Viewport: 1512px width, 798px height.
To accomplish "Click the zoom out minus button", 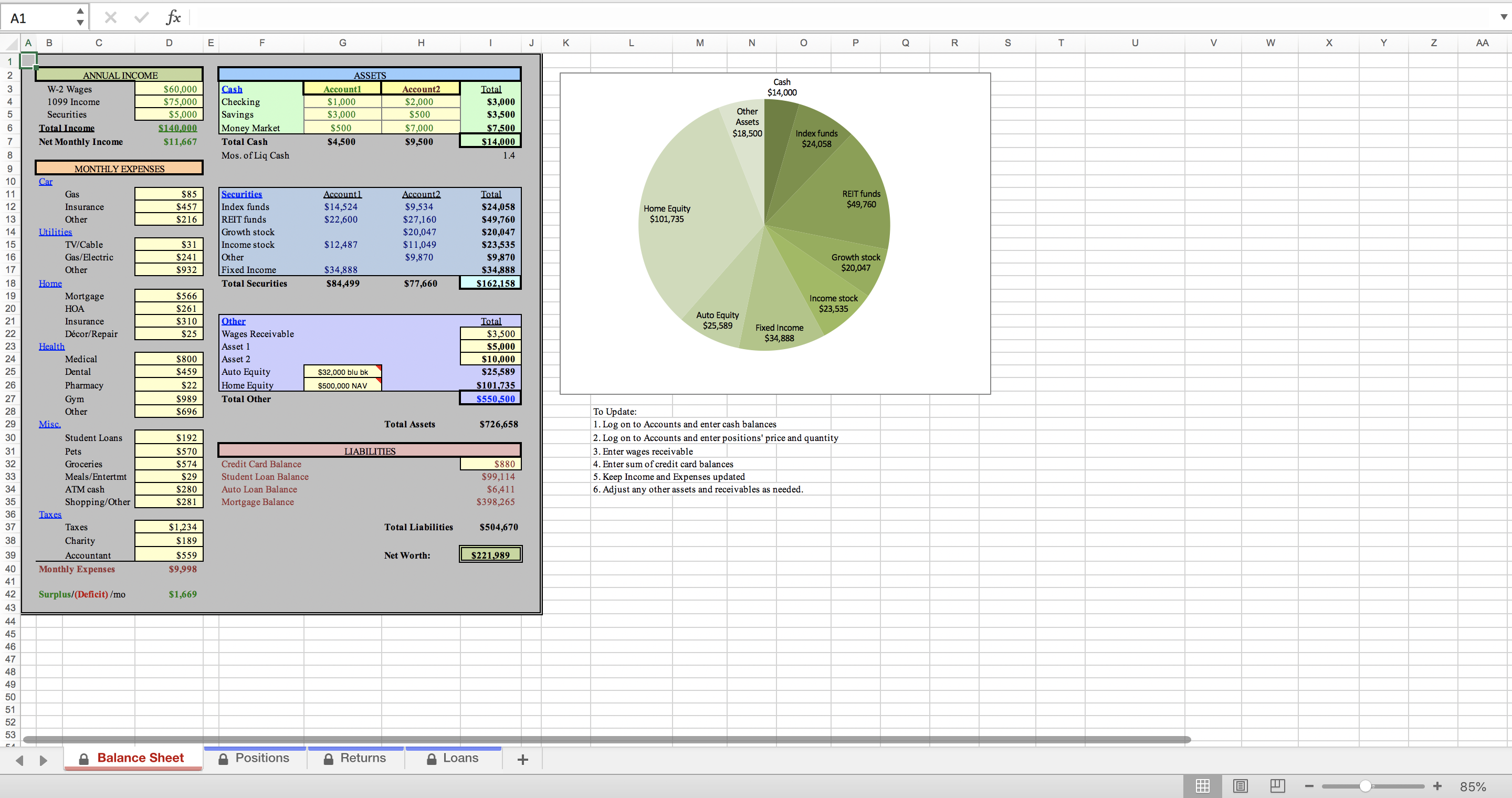I will click(1309, 786).
